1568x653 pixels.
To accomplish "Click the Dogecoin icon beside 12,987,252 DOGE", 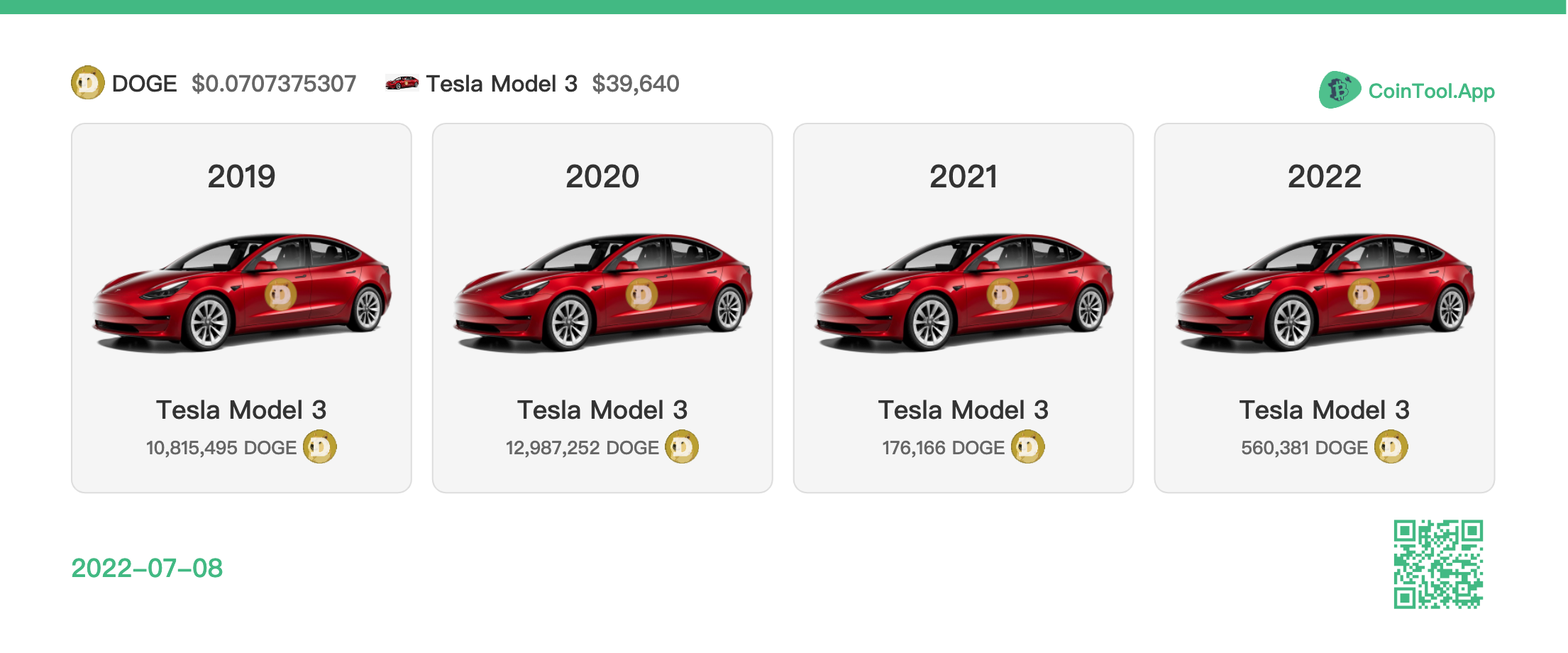I will [x=682, y=447].
